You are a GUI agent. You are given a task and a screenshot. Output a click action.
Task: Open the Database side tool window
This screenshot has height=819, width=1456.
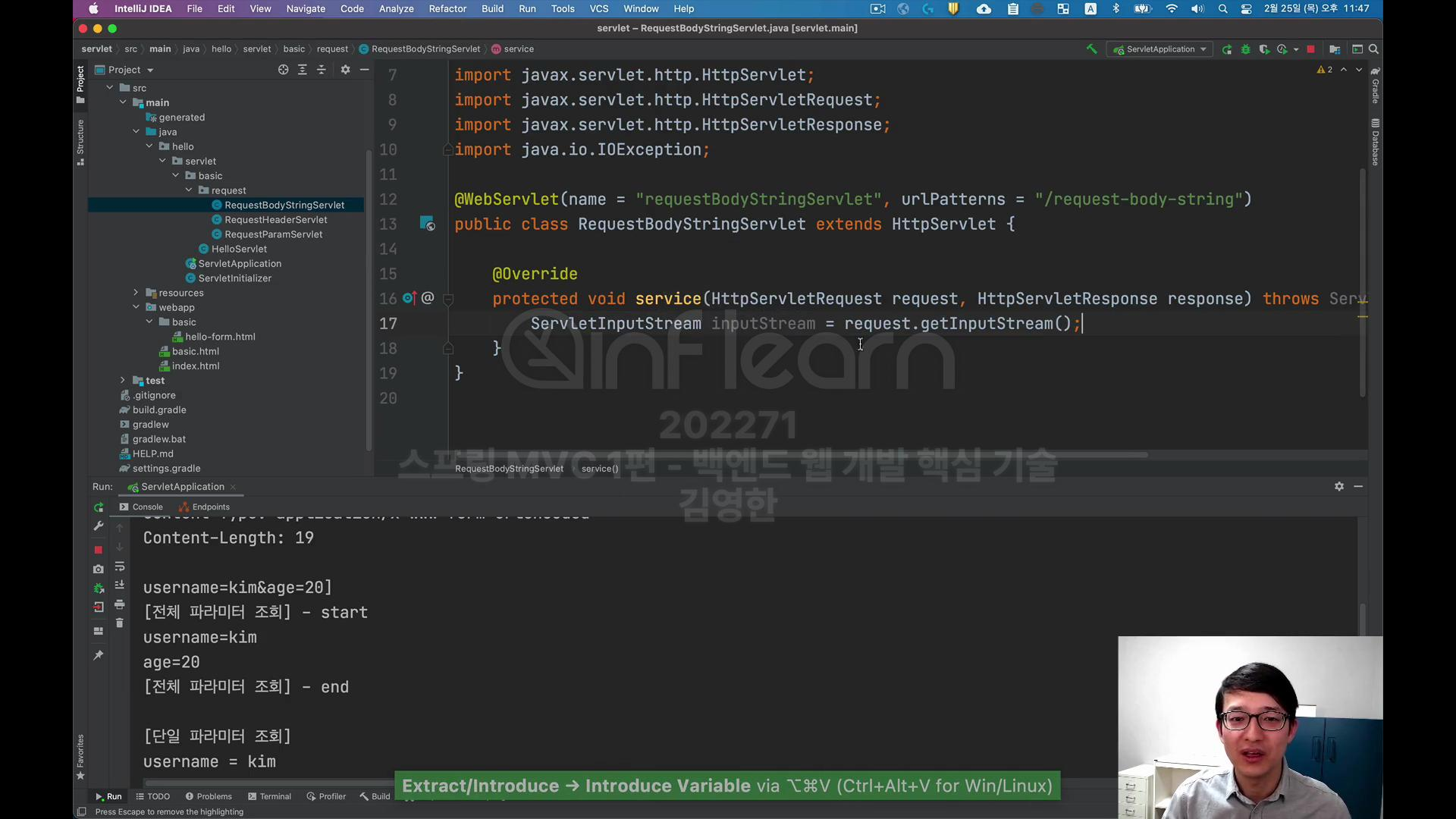click(x=1375, y=142)
